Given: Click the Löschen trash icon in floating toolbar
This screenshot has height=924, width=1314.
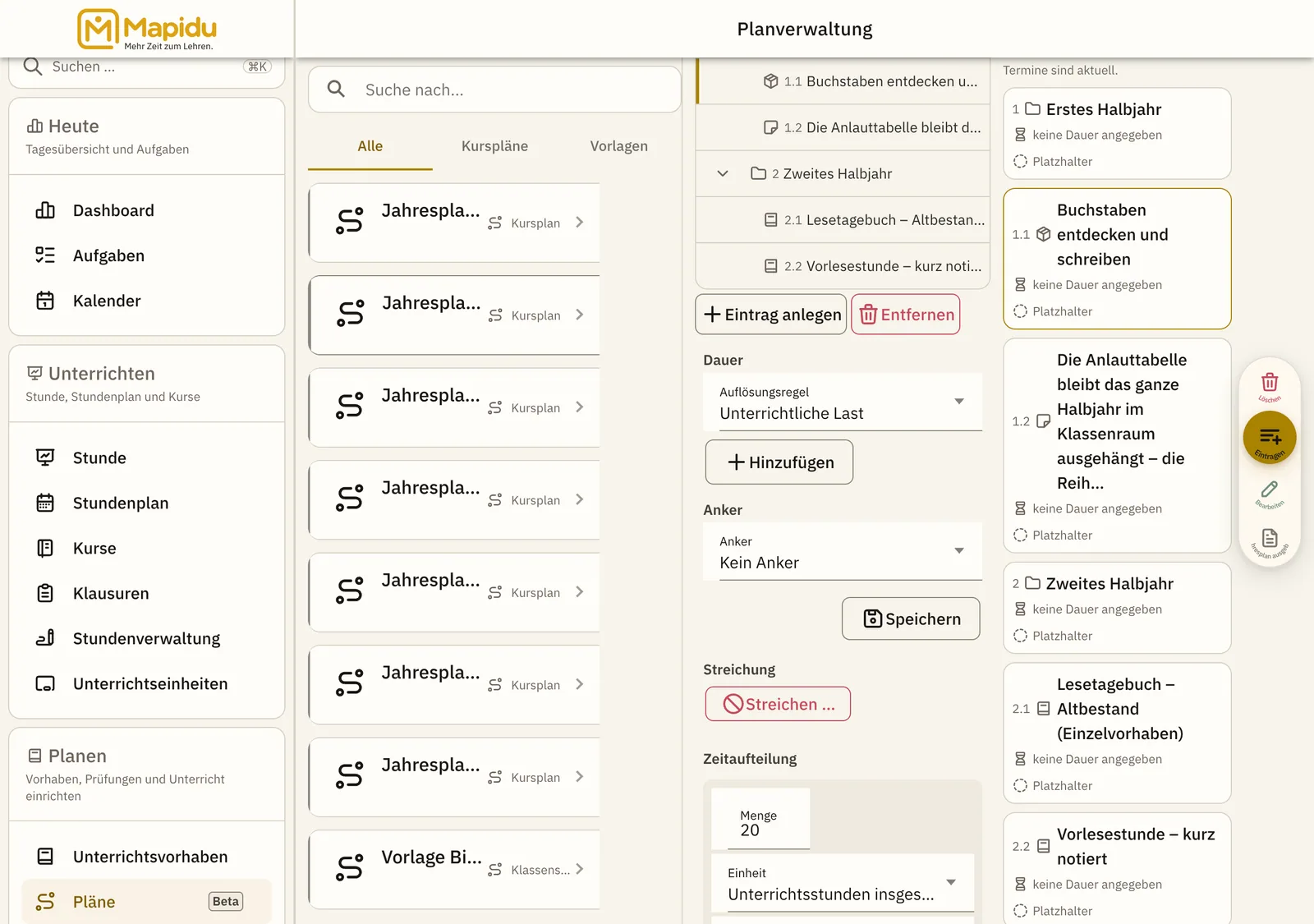Looking at the screenshot, I should 1270,383.
